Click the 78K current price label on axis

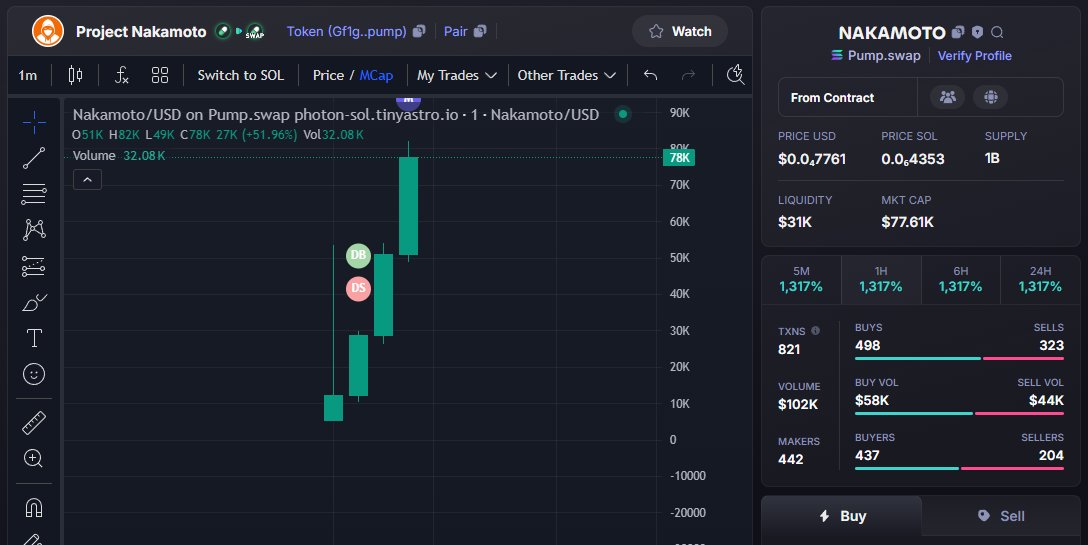pyautogui.click(x=679, y=158)
